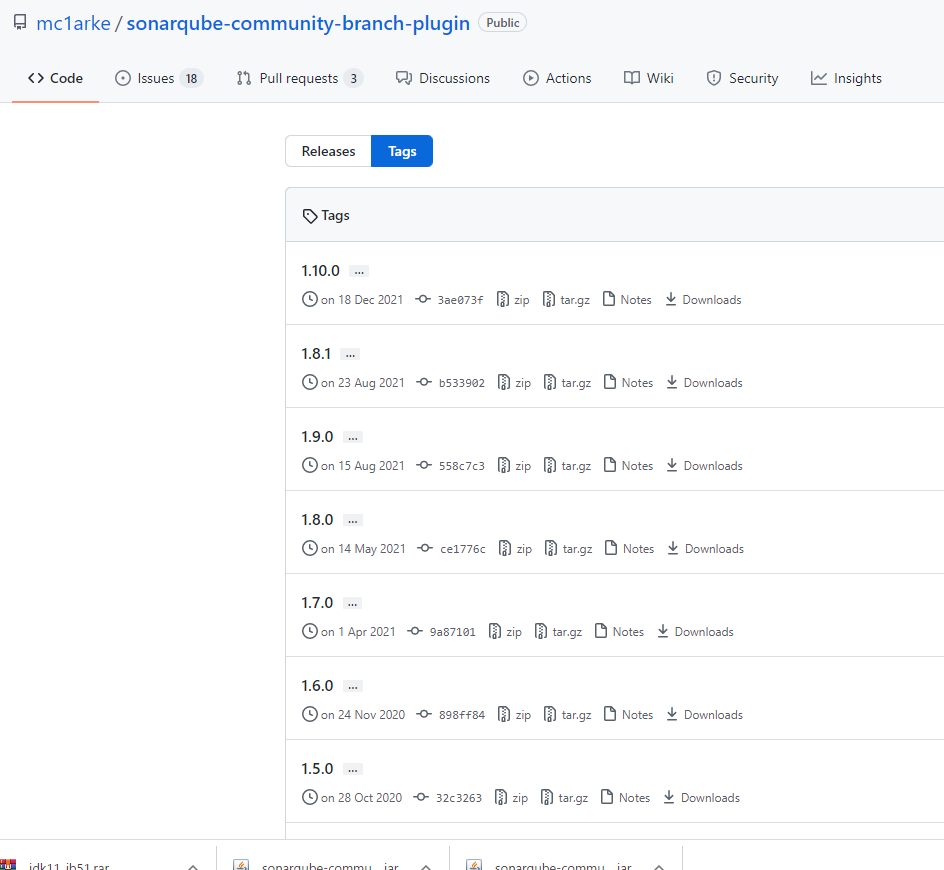Expand the jdk11_jb51.rar taskbar item chevron
Viewport: 944px width, 870px height.
(x=192, y=864)
